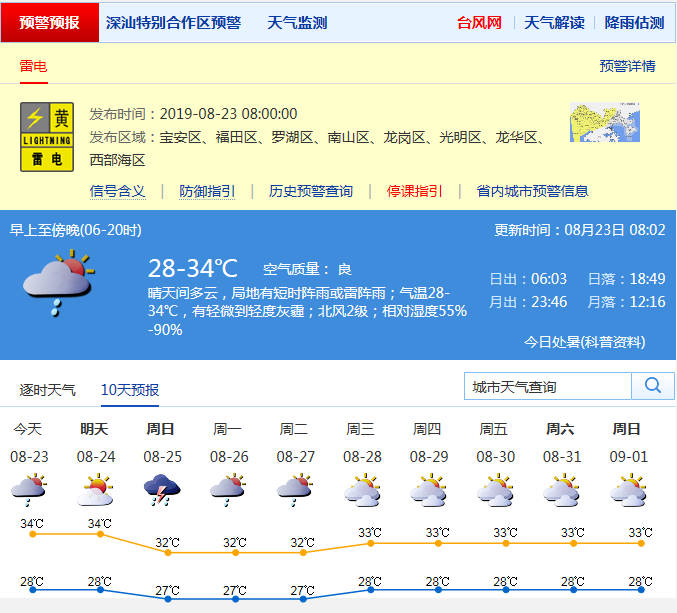Click the 34℃ high temperature point for today
This screenshot has width=677, height=613.
[33, 534]
